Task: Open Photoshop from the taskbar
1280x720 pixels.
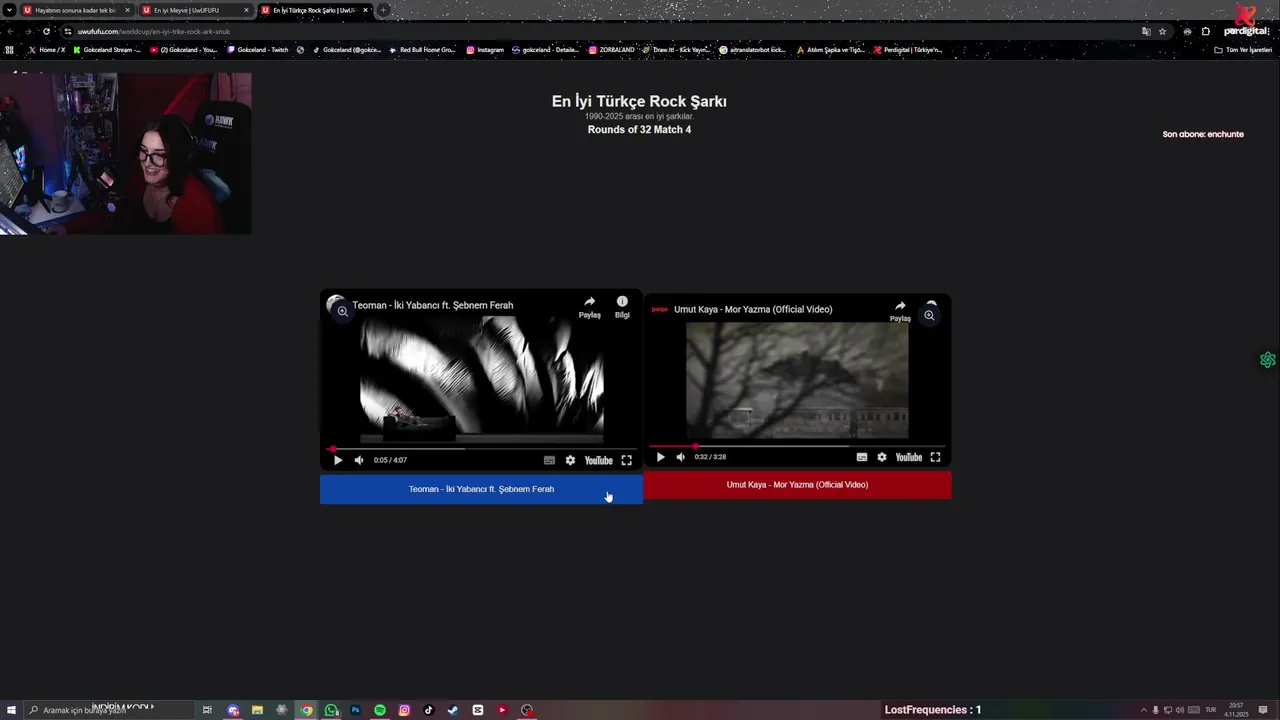Action: coord(355,710)
